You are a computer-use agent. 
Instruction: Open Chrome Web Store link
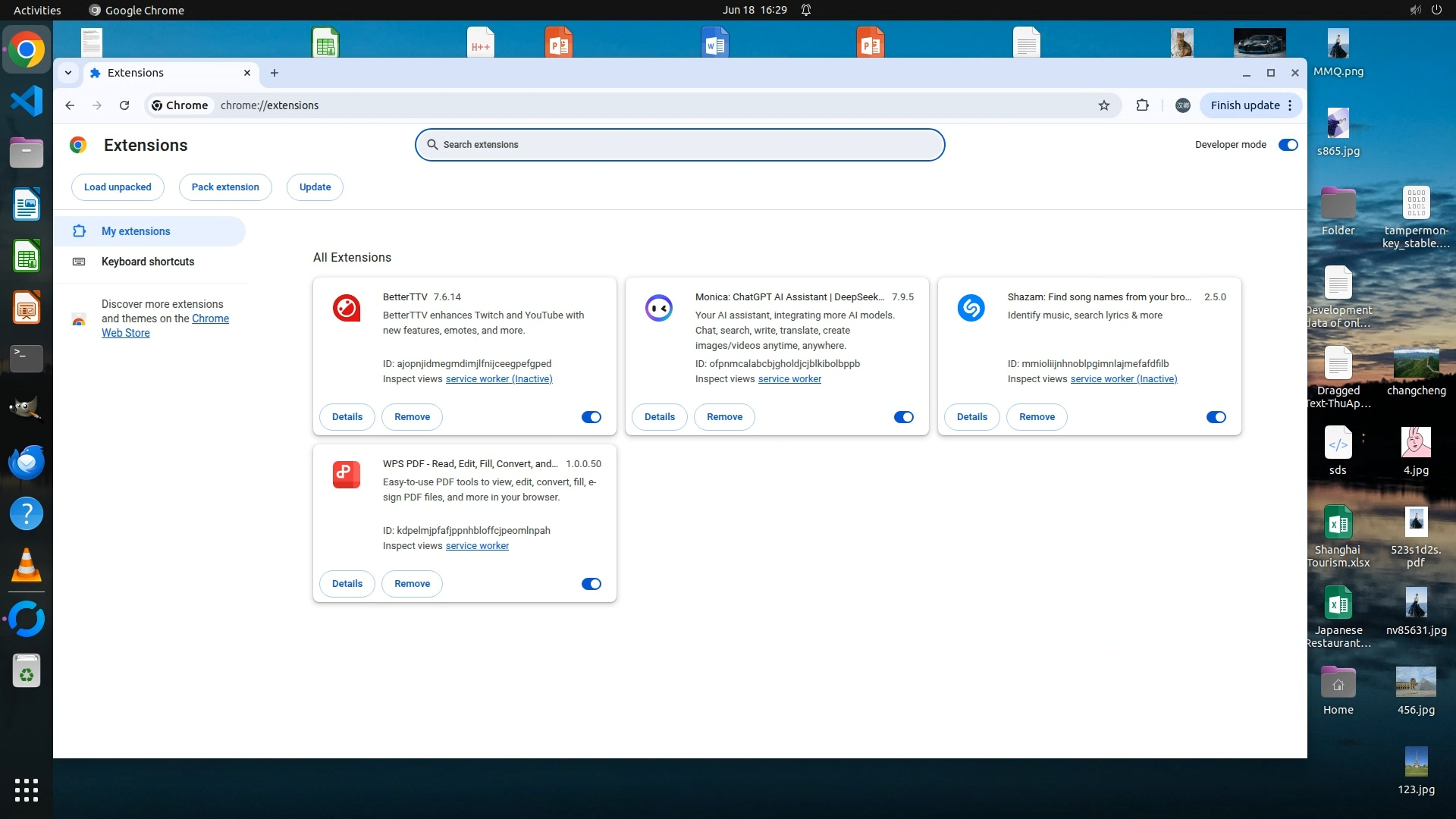210,318
